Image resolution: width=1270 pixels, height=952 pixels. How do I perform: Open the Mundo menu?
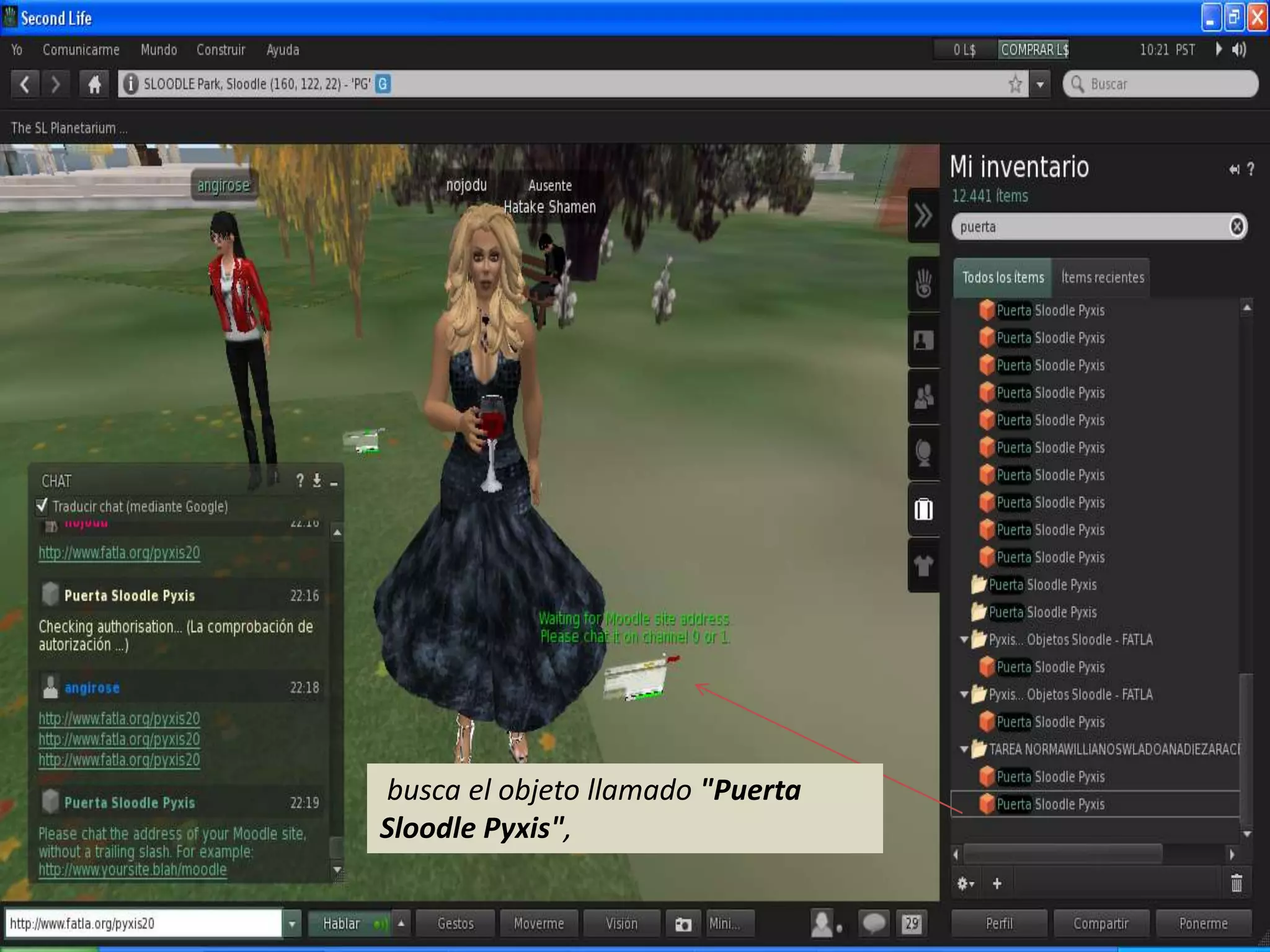point(159,50)
